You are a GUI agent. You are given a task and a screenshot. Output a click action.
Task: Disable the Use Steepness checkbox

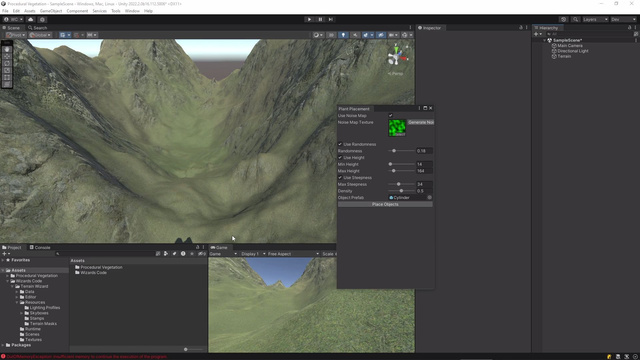[x=340, y=178]
